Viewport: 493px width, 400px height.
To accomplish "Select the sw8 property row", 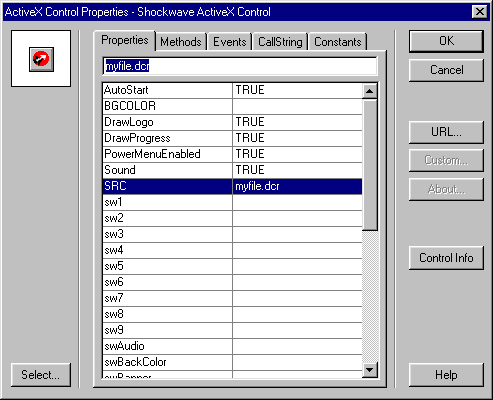I will click(232, 314).
